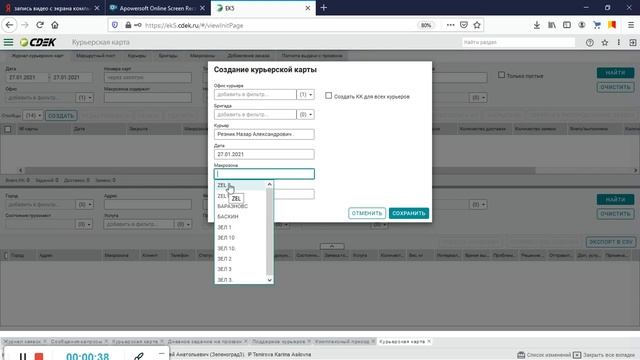Image resolution: width=640 pixels, height=360 pixels.
Task: Open the browser home page
Action: click(x=55, y=25)
